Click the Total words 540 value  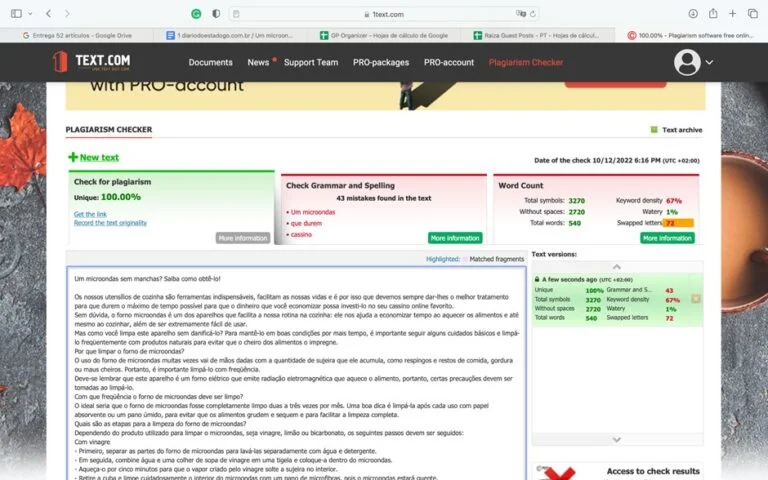click(575, 223)
